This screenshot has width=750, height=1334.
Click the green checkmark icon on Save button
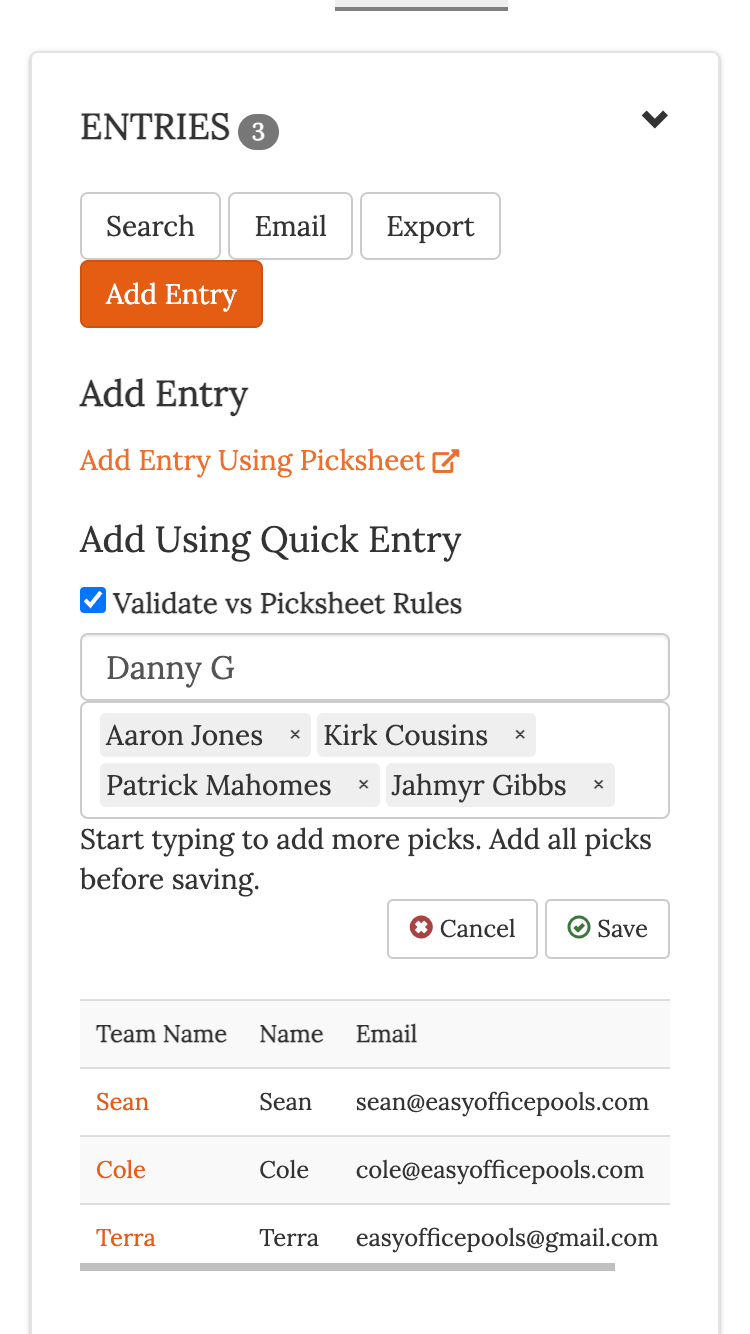578,928
